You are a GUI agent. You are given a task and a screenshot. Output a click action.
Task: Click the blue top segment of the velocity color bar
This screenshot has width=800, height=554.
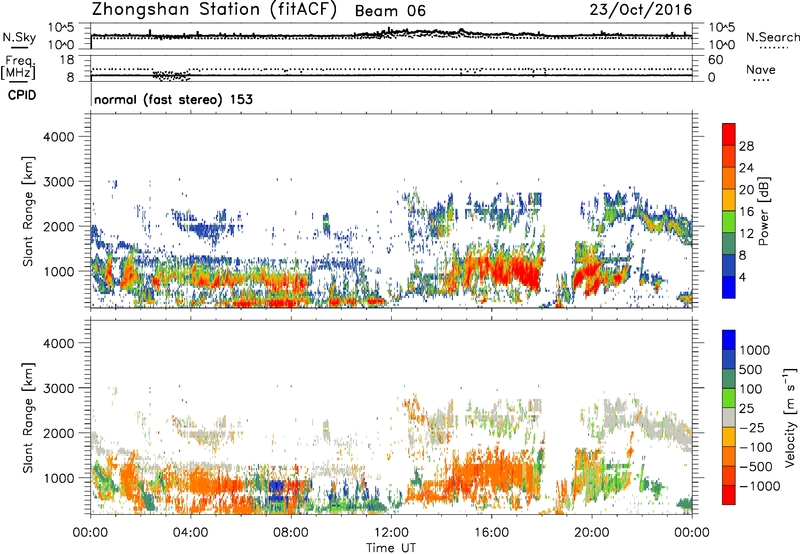(x=729, y=340)
